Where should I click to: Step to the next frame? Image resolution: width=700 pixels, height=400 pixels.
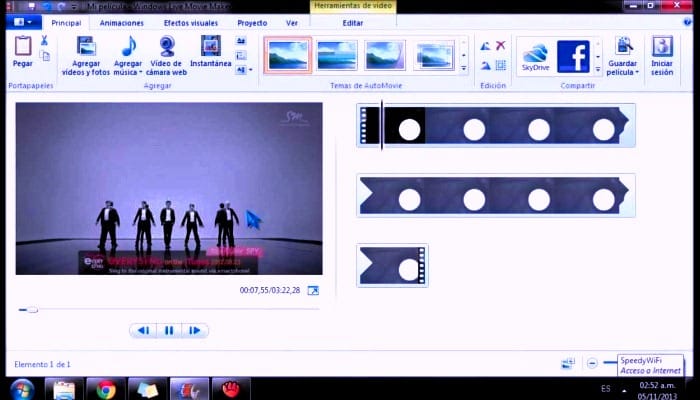195,330
